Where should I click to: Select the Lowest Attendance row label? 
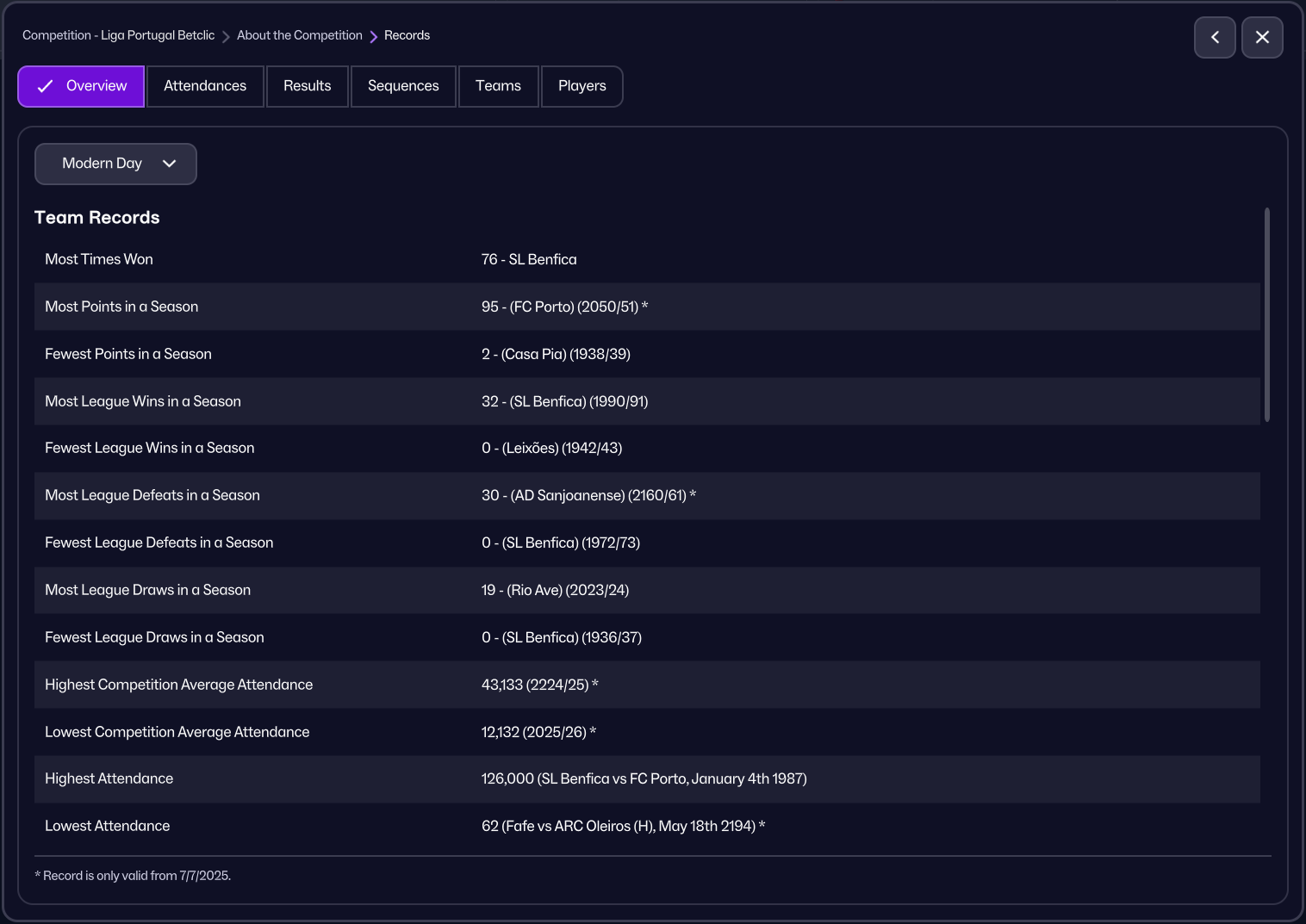108,826
